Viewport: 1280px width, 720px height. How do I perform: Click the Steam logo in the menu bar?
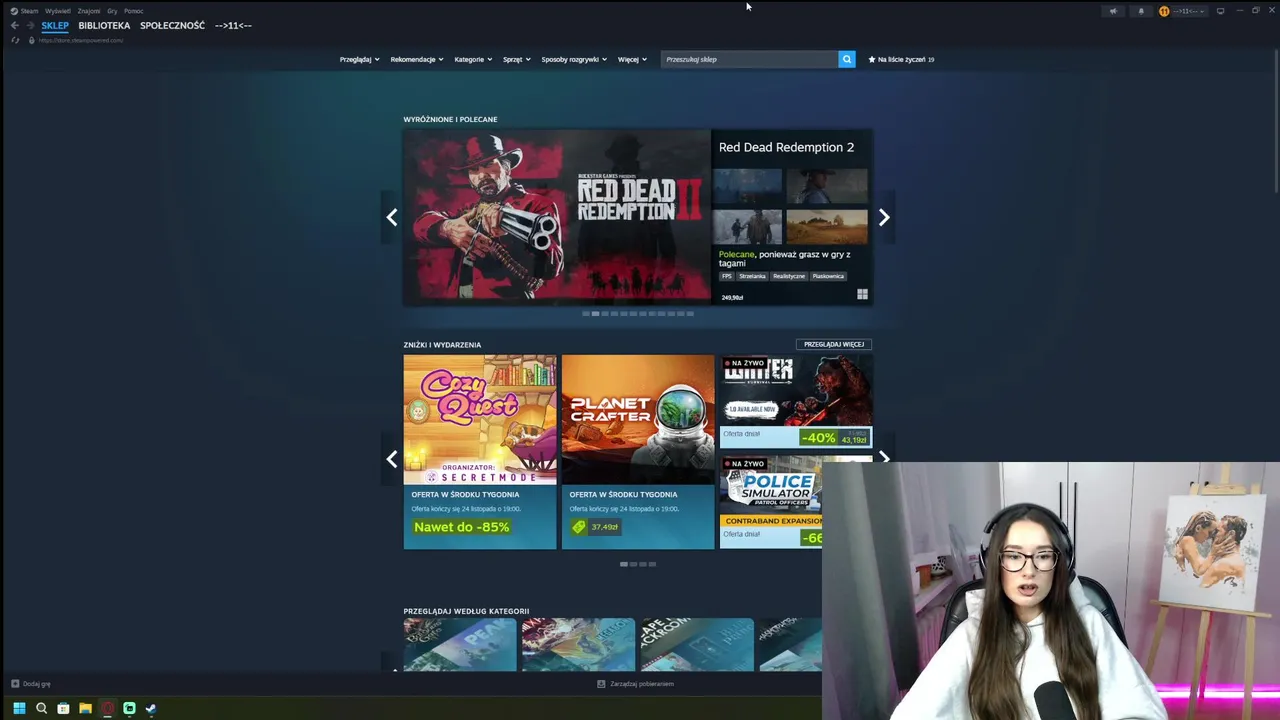[14, 11]
